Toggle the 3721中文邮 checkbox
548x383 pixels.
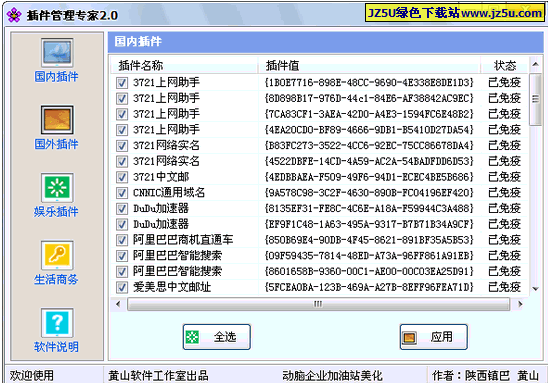click(x=122, y=177)
